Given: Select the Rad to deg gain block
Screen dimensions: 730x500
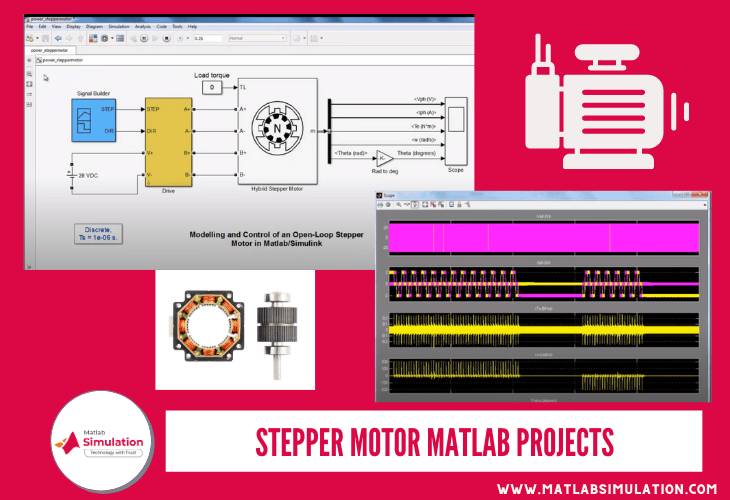Looking at the screenshot, I should 384,159.
